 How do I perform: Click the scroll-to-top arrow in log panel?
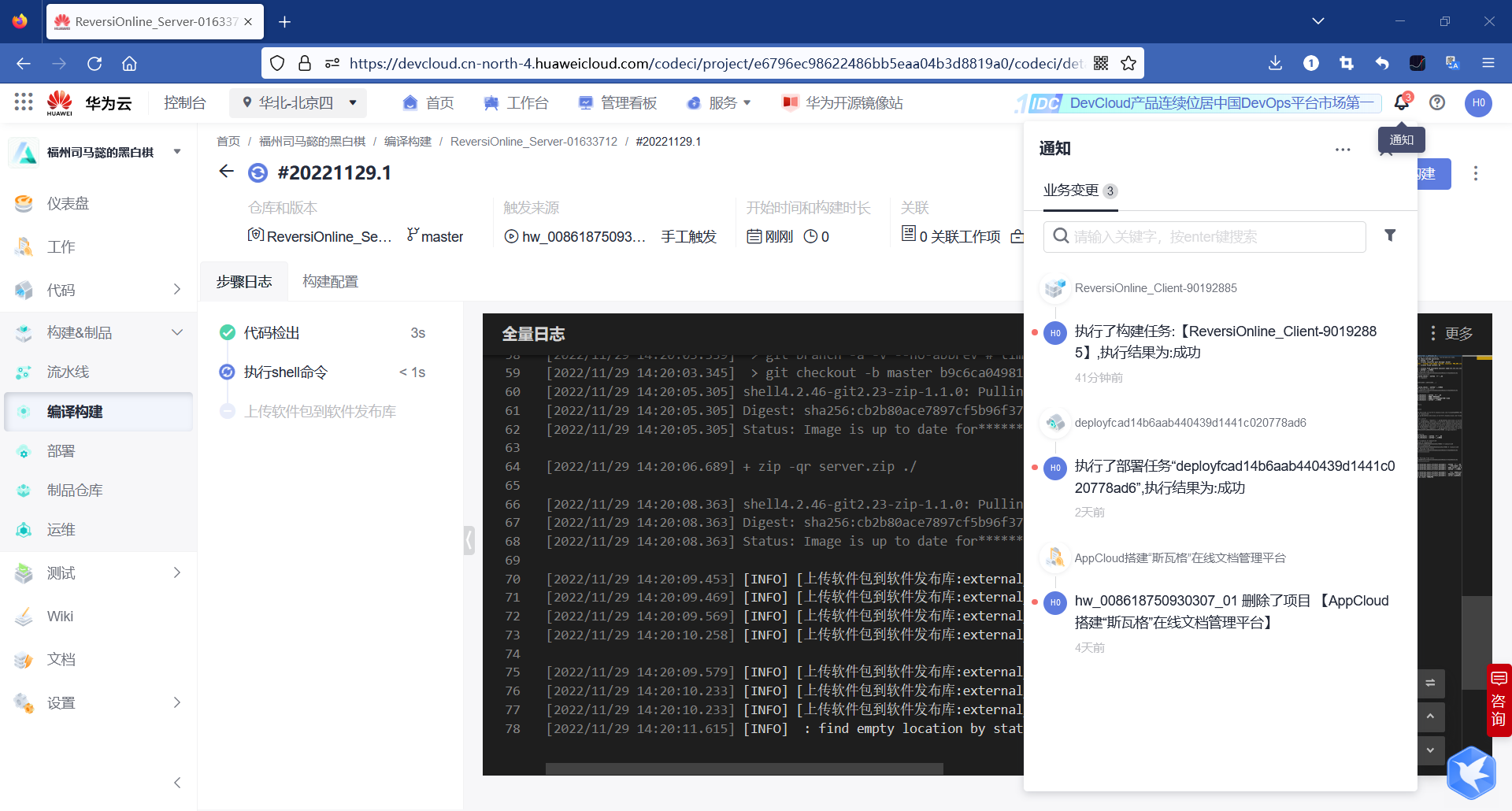click(x=1430, y=717)
